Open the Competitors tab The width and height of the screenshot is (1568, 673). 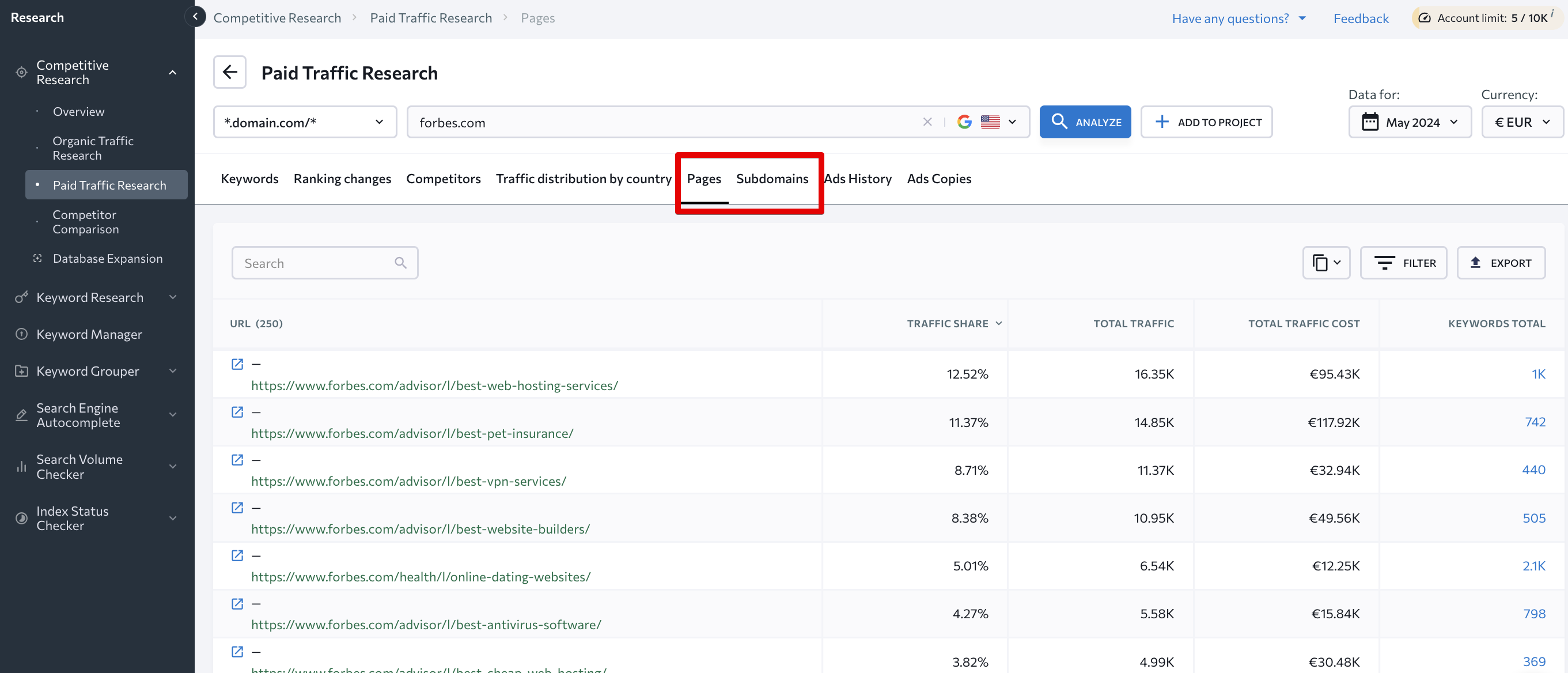coord(443,179)
